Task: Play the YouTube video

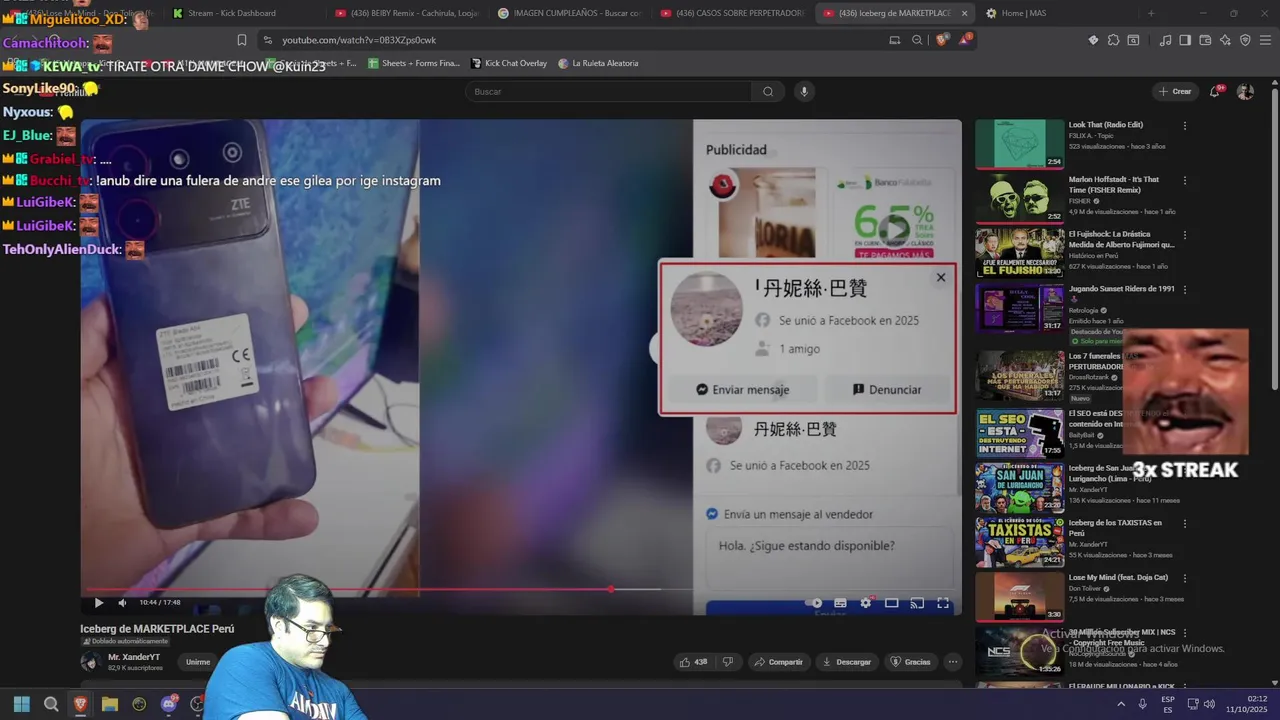Action: pyautogui.click(x=98, y=602)
